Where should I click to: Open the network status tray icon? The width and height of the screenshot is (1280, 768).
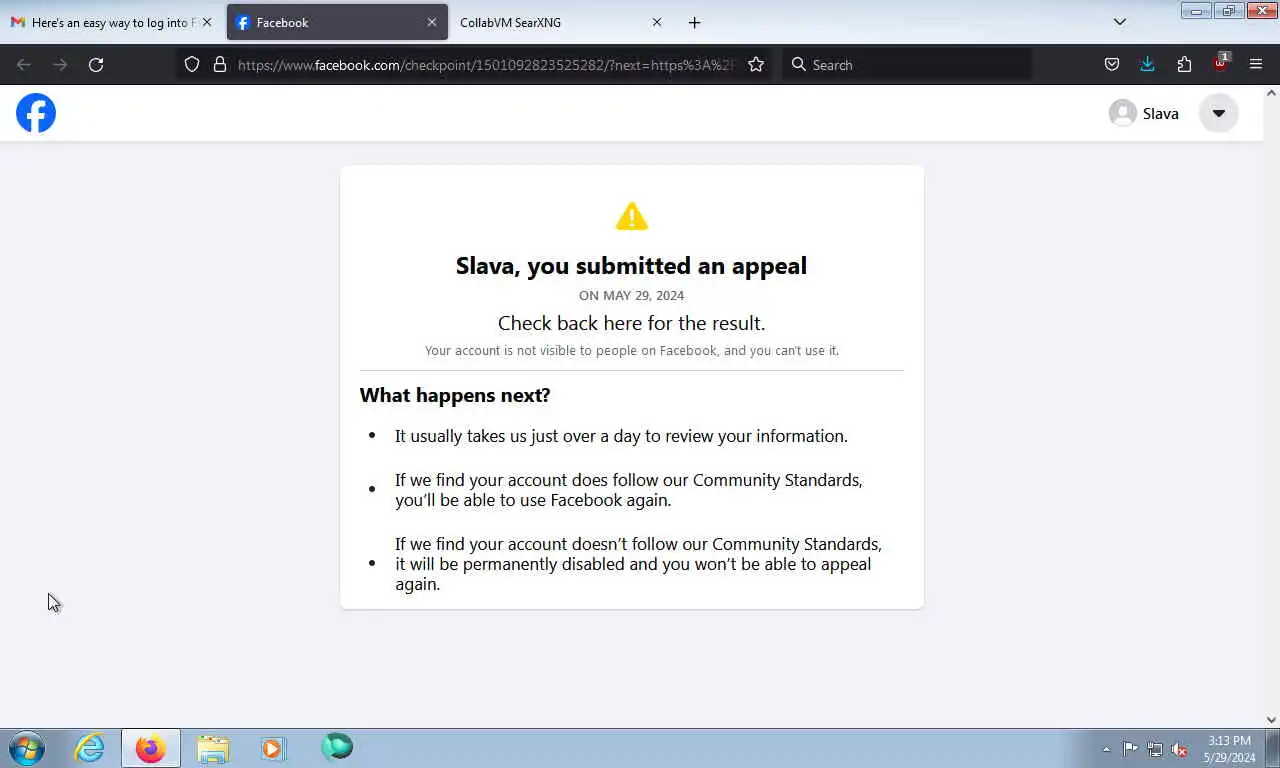click(x=1155, y=749)
